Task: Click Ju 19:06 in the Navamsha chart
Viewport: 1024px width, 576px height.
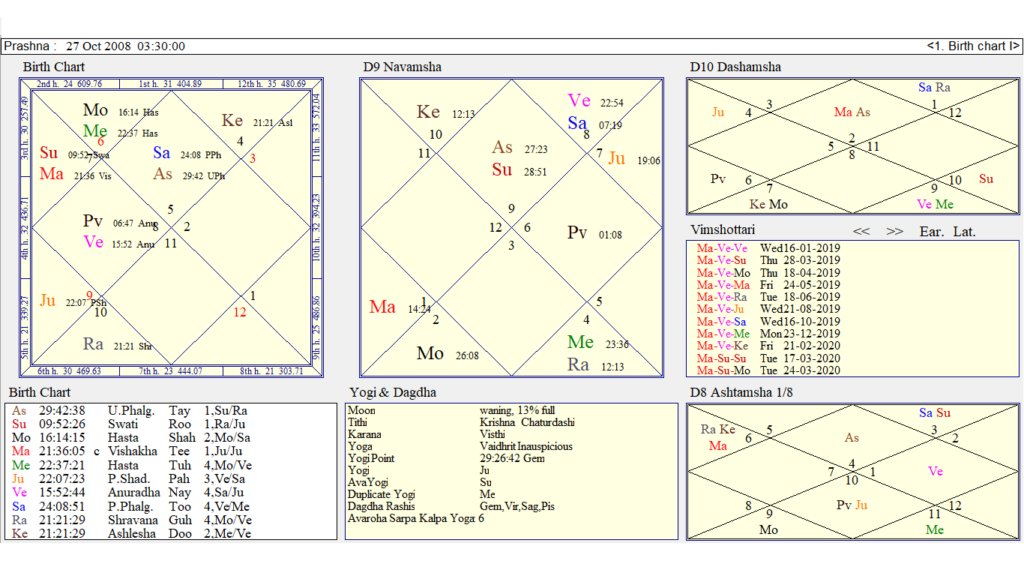Action: (x=634, y=159)
